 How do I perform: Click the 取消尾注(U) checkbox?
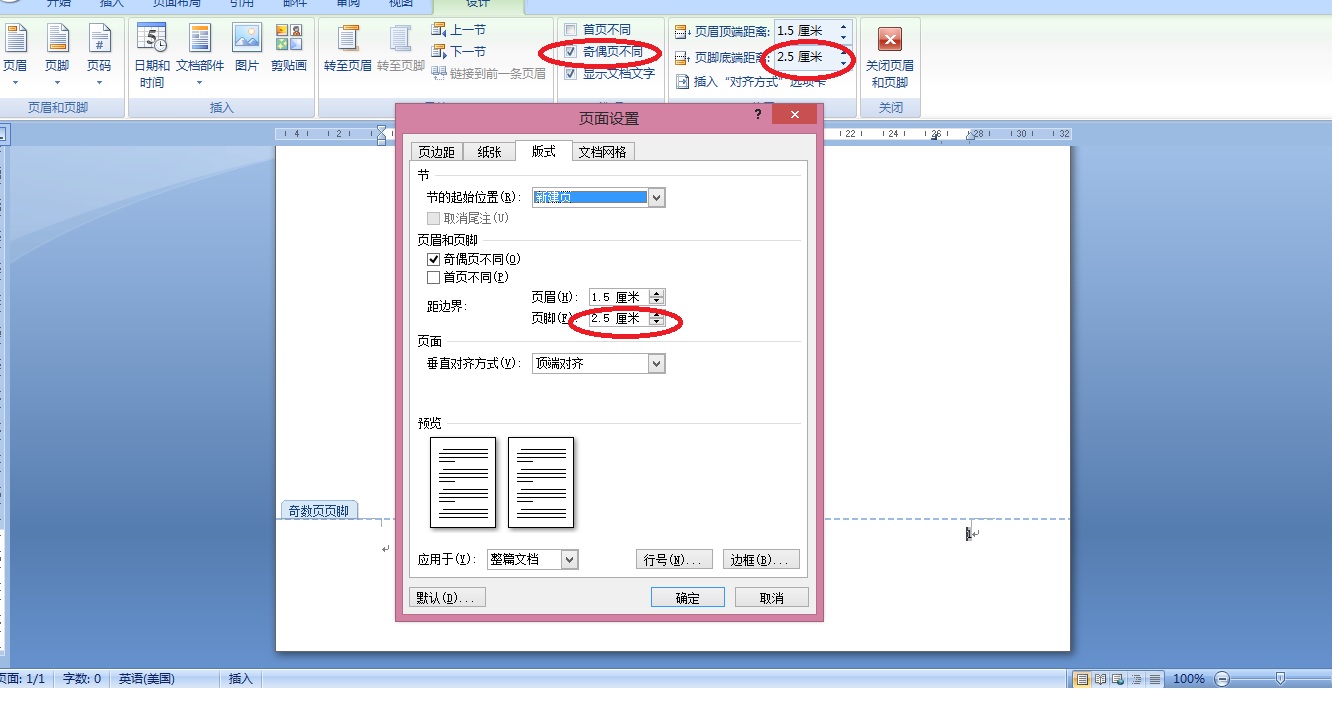click(433, 217)
